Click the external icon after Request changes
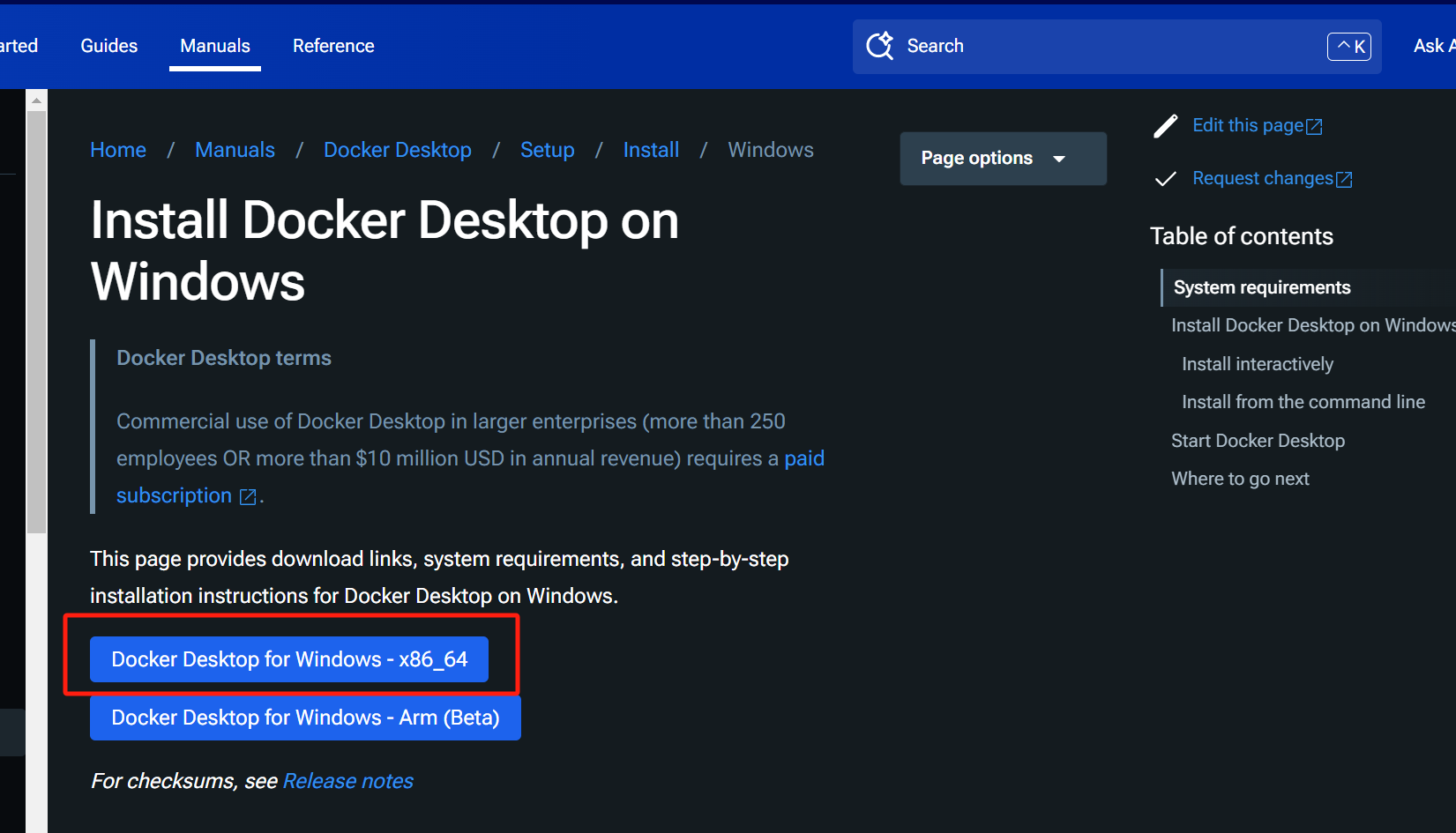 tap(1344, 180)
